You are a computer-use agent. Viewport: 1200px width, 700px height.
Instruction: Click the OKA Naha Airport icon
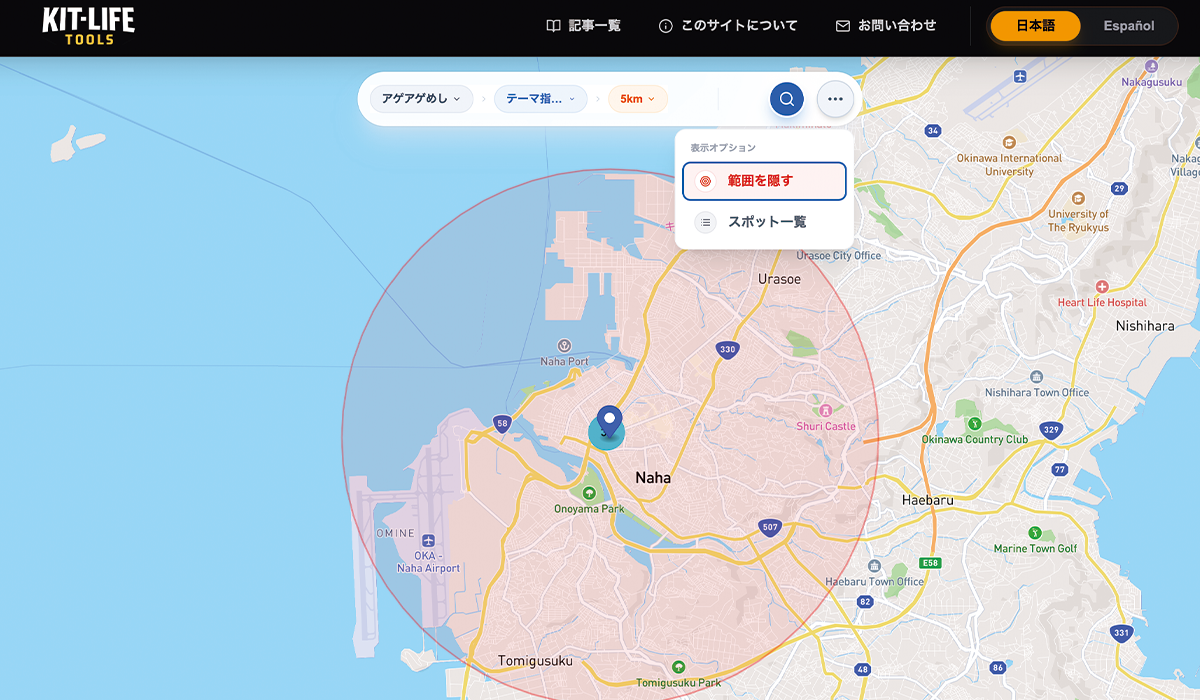click(x=428, y=540)
